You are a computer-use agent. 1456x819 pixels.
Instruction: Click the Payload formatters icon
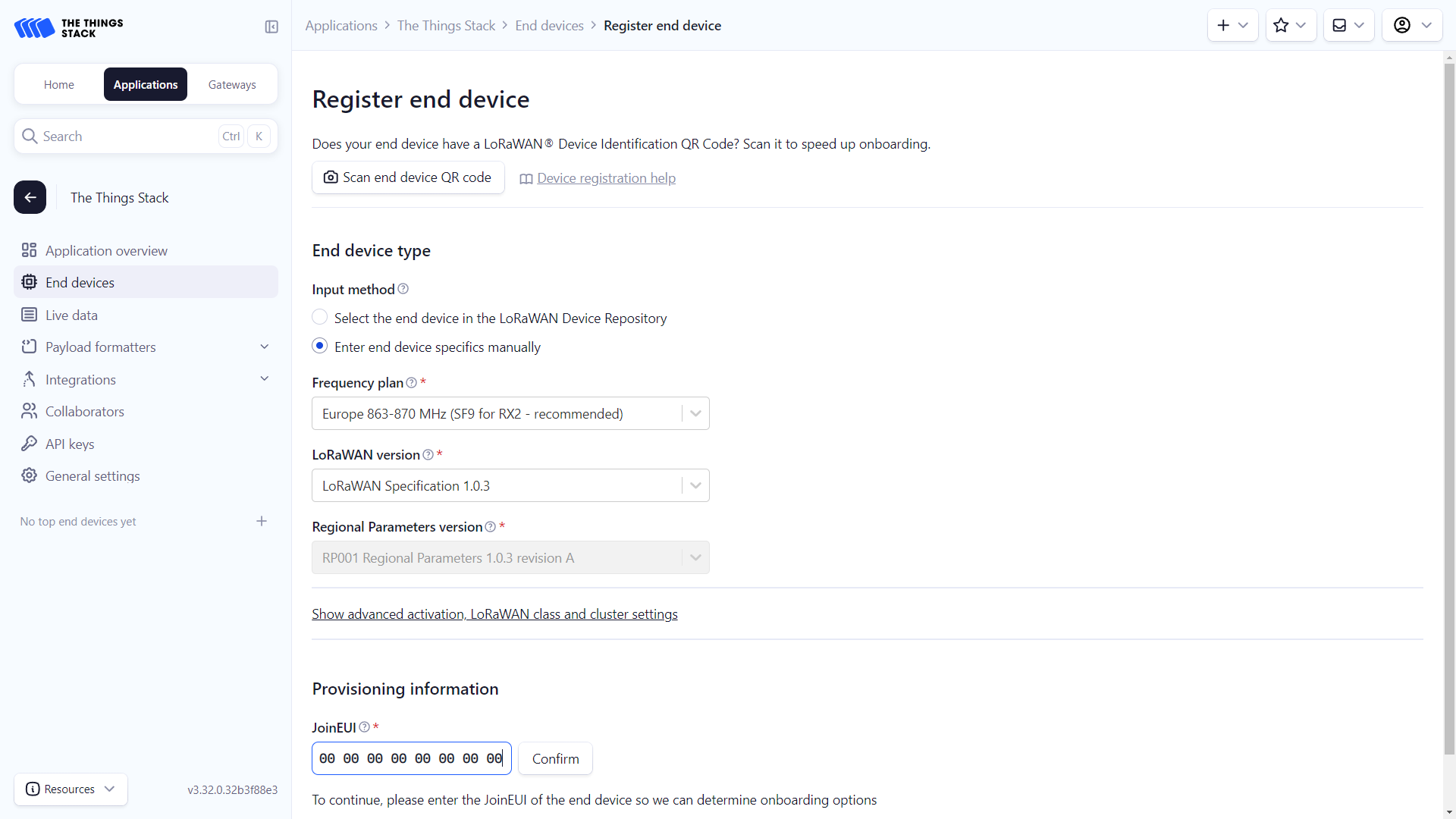(28, 347)
